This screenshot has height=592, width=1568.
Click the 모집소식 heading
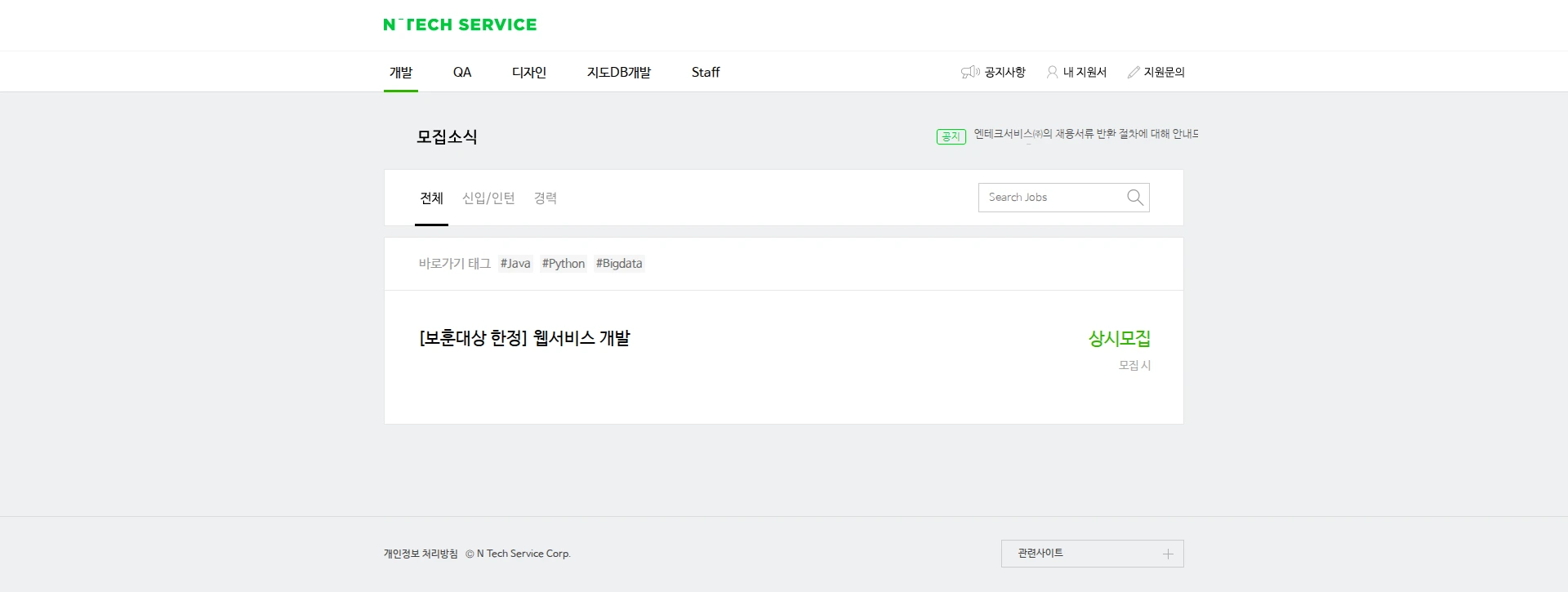[x=447, y=136]
